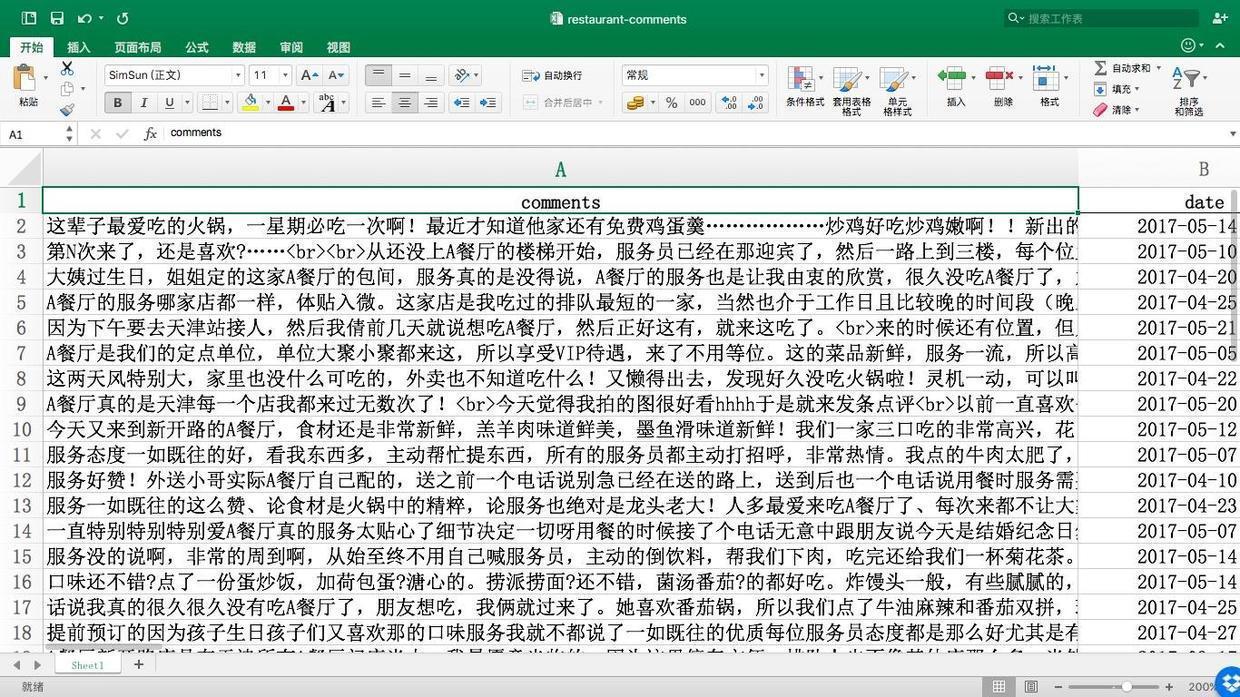Viewport: 1240px width, 697px height.
Task: Open the 视图 ribbon tab
Action: tap(337, 47)
